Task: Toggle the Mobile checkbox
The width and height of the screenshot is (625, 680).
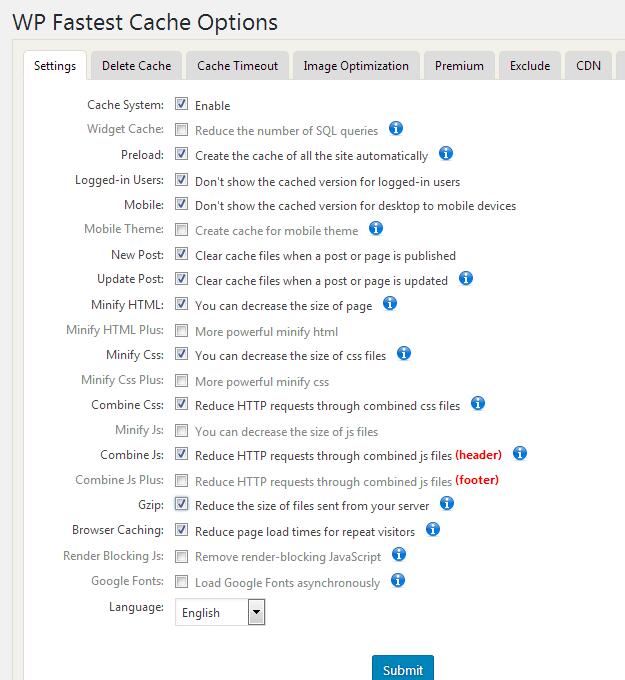Action: (x=181, y=204)
